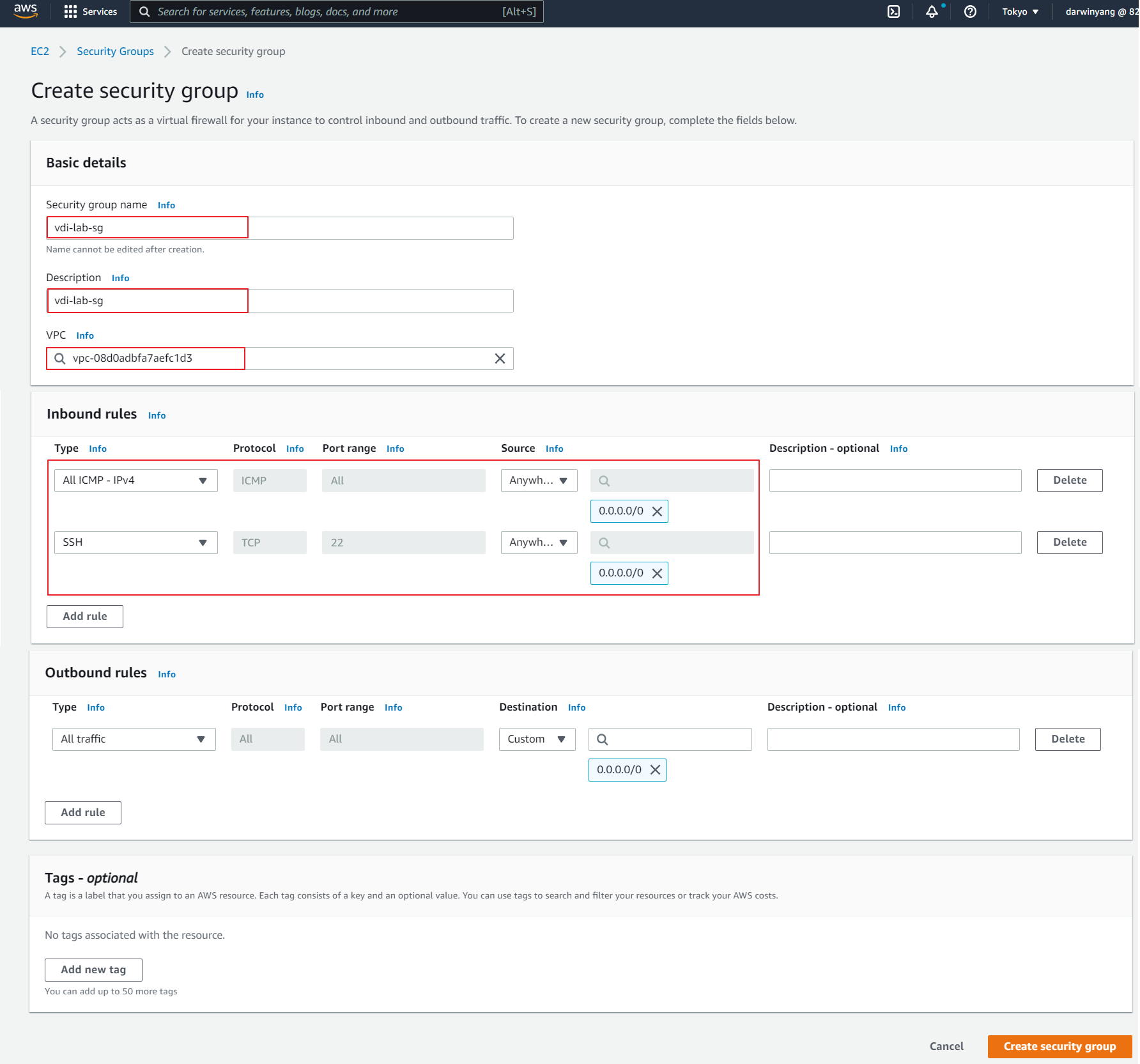
Task: Open the outbound Custom destination dropdown
Action: click(x=537, y=739)
